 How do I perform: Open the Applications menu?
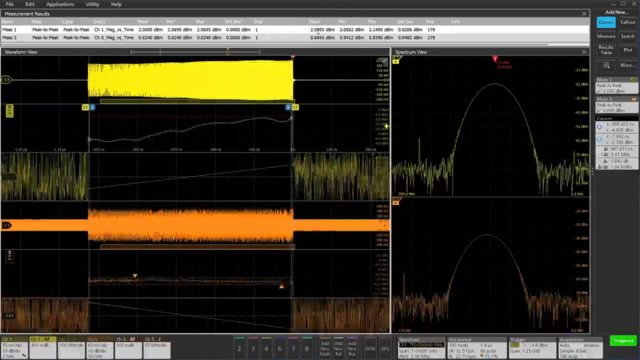click(x=60, y=4)
